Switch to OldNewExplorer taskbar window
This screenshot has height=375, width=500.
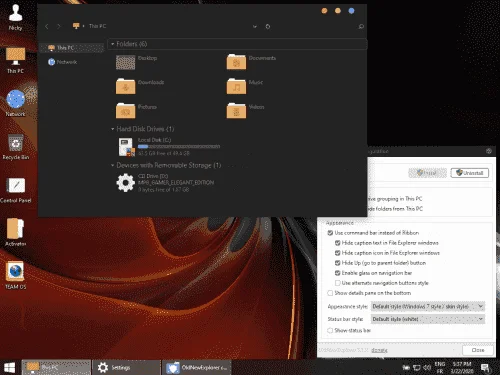point(197,367)
